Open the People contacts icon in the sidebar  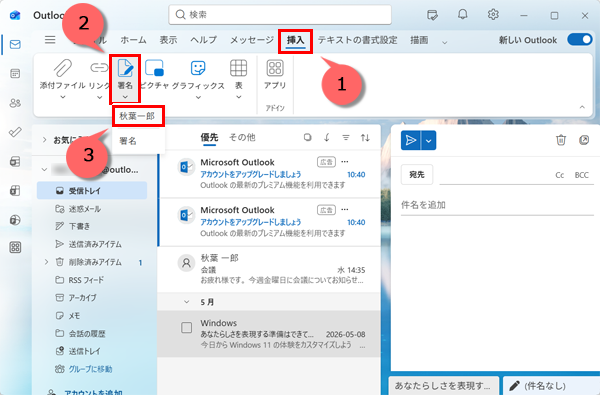(x=15, y=103)
